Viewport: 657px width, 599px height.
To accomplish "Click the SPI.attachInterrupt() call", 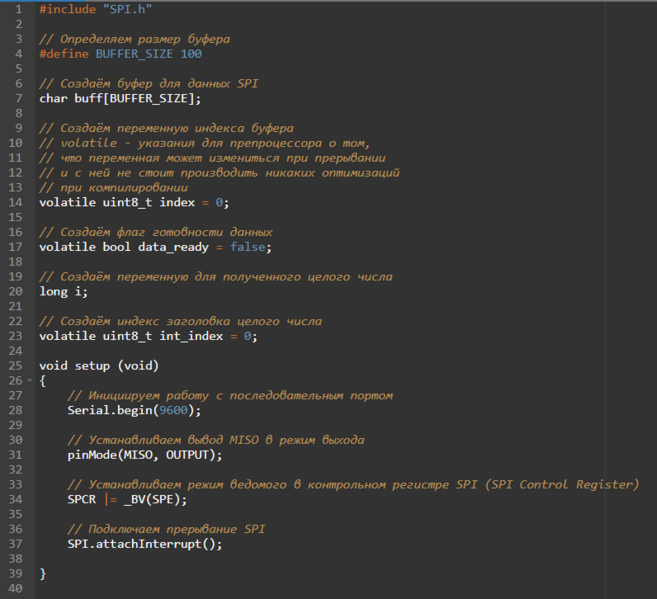I will point(145,544).
